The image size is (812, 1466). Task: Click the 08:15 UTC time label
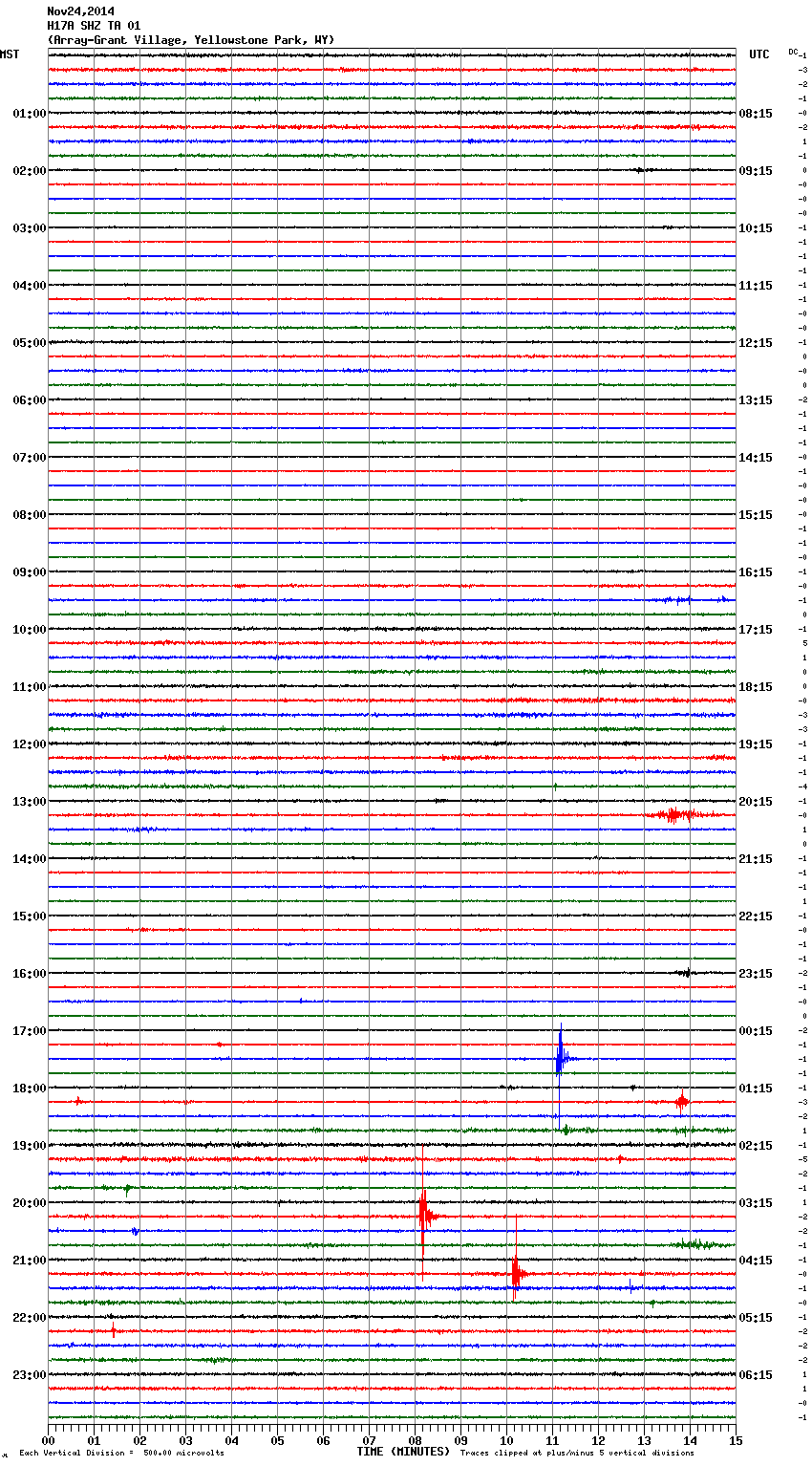coord(756,114)
